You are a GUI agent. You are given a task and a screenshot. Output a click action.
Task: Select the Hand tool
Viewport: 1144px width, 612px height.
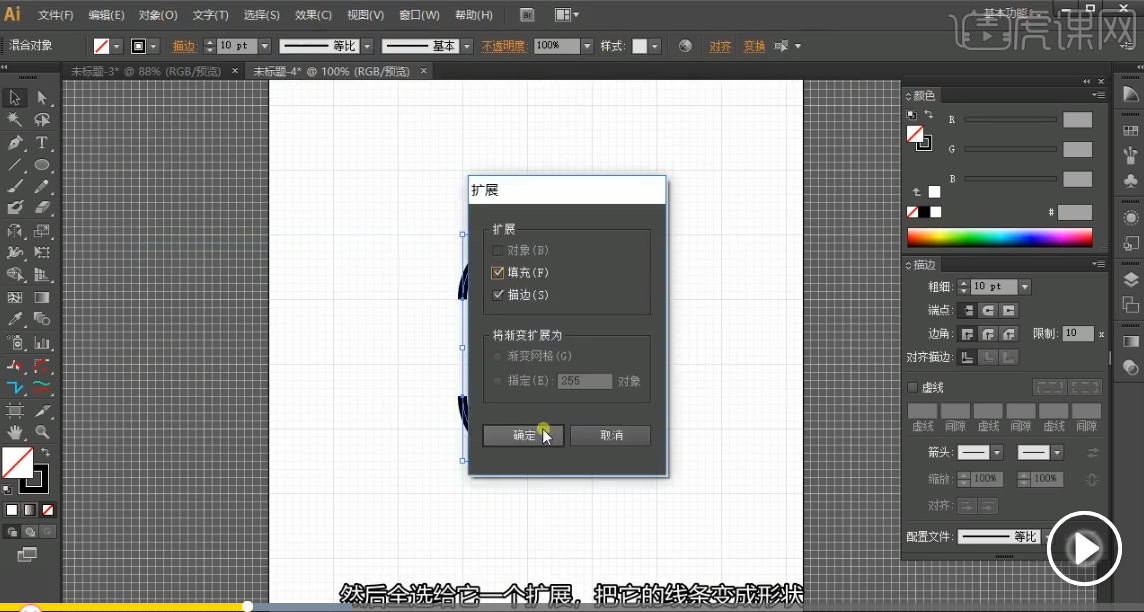(15, 432)
